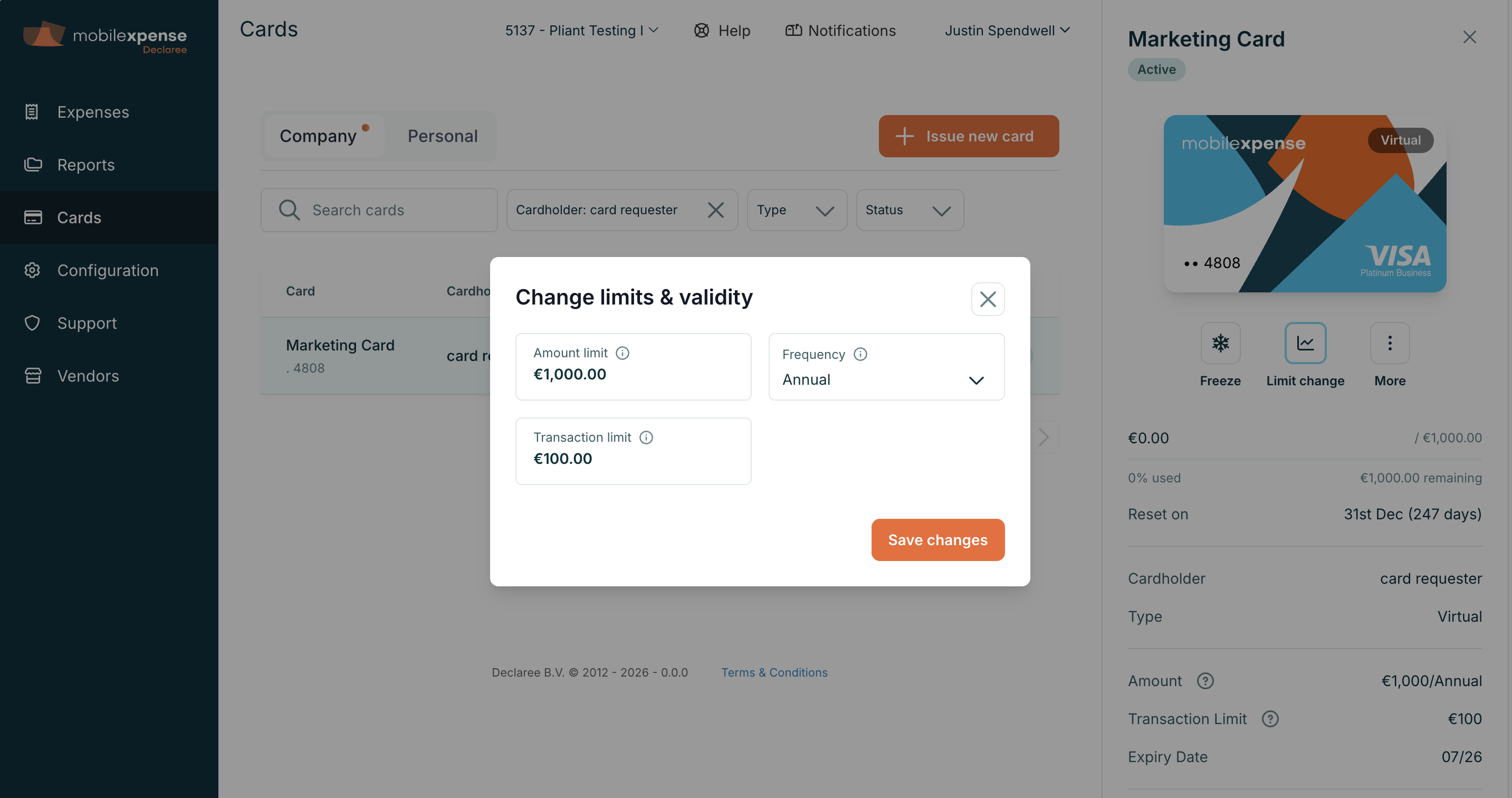Click the Amount help question-mark icon
This screenshot has width=1512, height=798.
click(x=1205, y=680)
